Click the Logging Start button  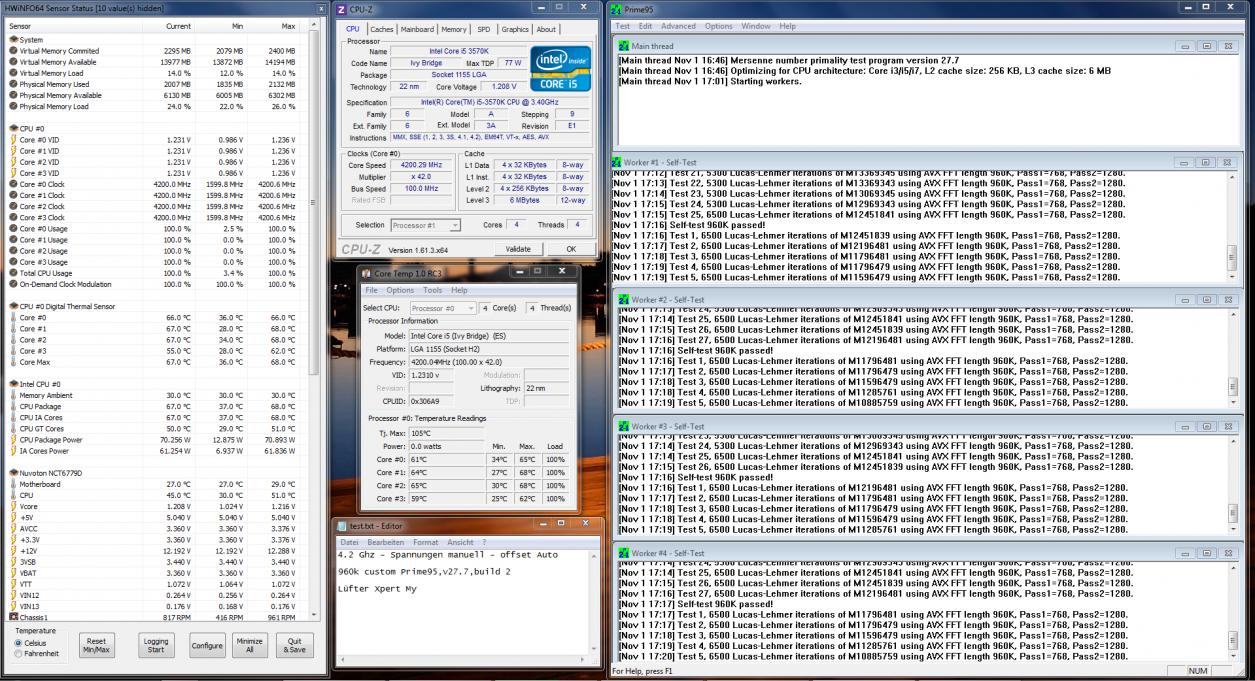[x=156, y=646]
